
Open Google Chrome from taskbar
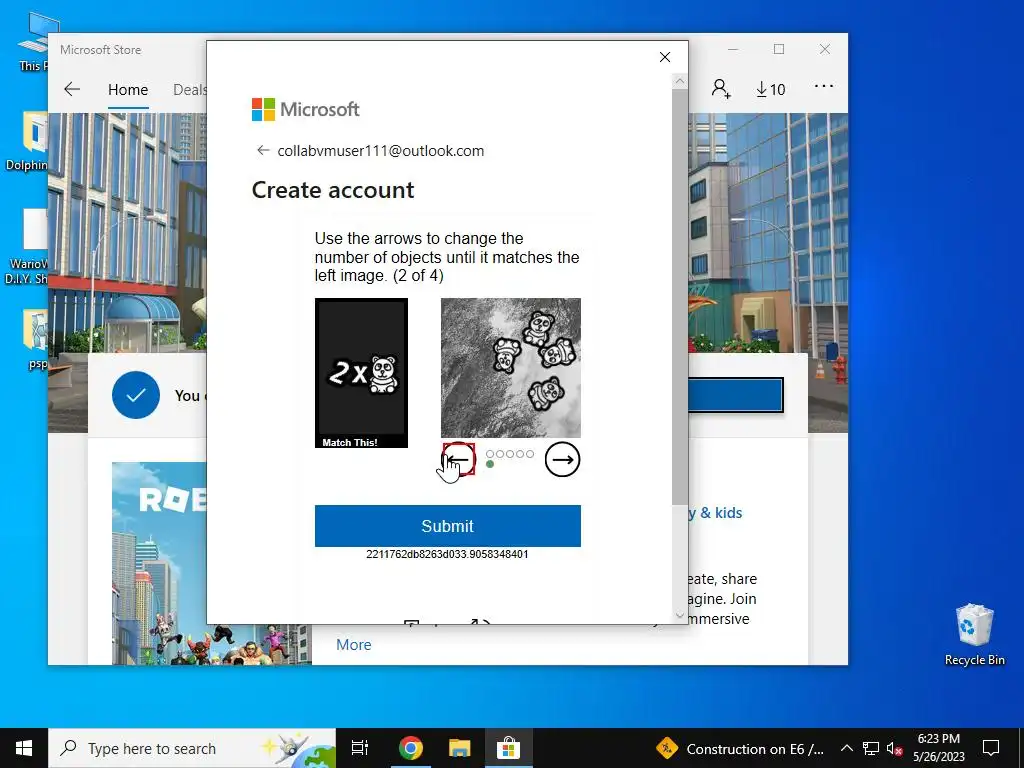pos(411,748)
